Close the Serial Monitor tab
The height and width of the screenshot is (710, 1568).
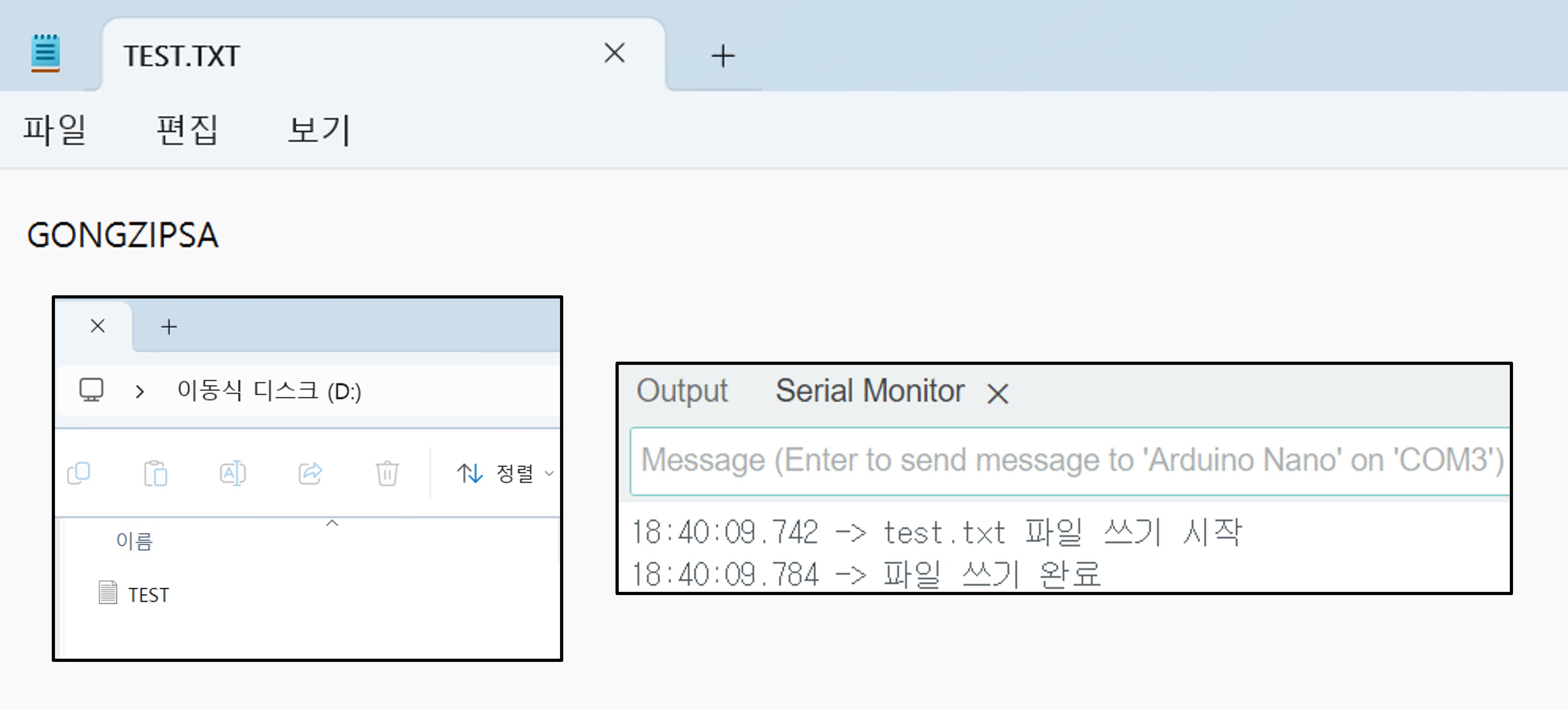(x=998, y=394)
